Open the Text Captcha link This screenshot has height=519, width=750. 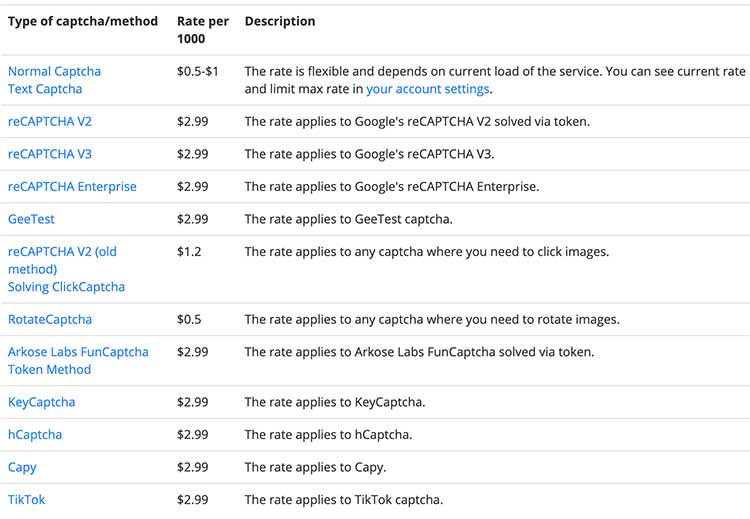click(45, 89)
